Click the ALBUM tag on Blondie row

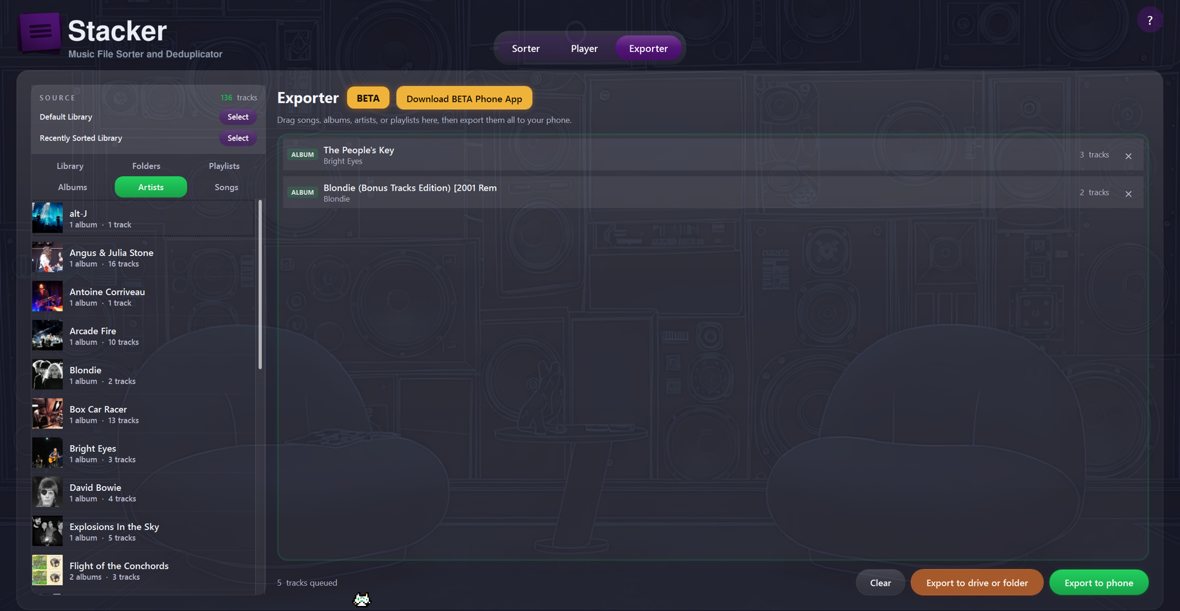tap(303, 193)
